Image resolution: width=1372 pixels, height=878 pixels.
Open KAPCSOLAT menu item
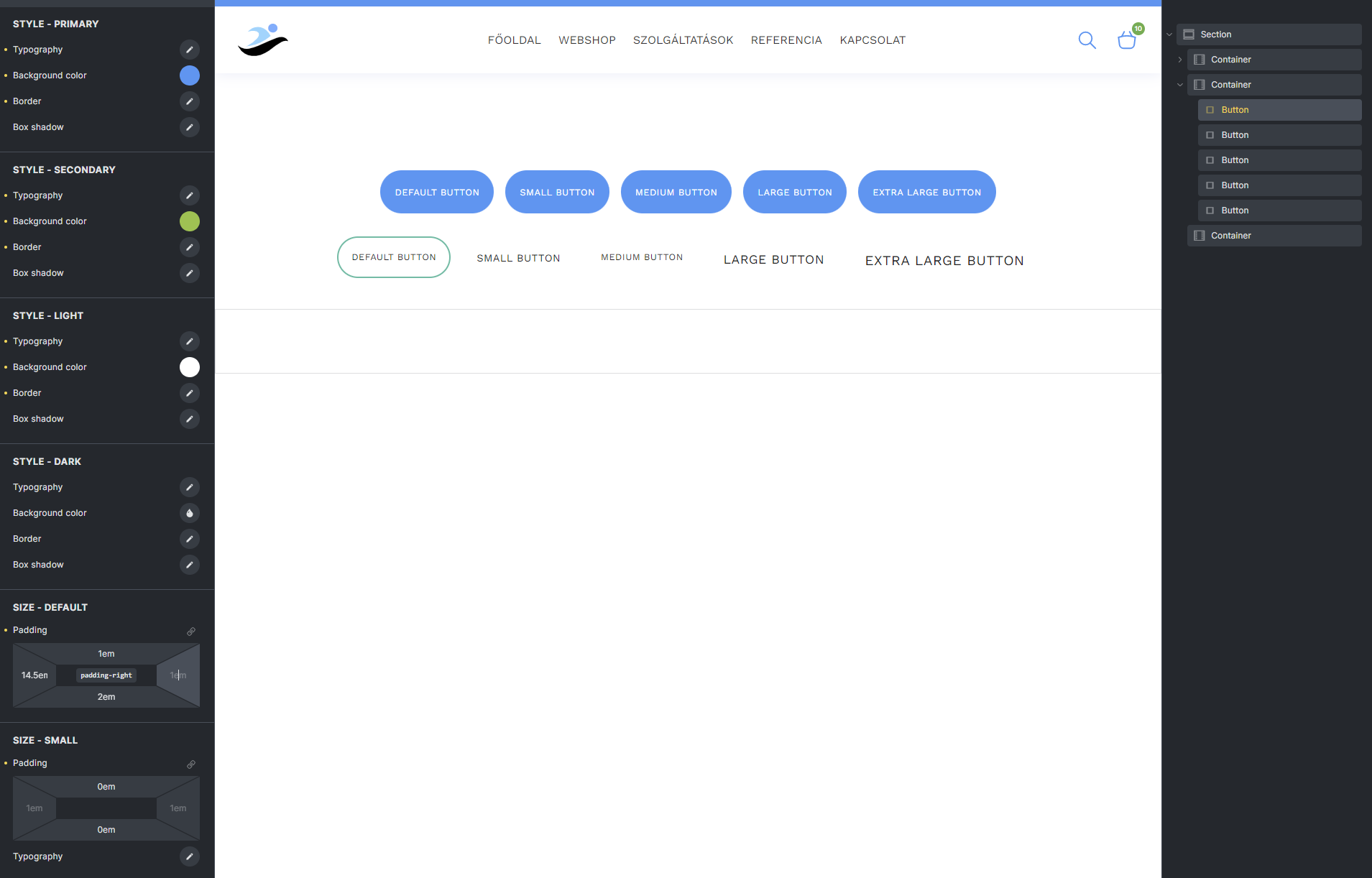point(873,40)
